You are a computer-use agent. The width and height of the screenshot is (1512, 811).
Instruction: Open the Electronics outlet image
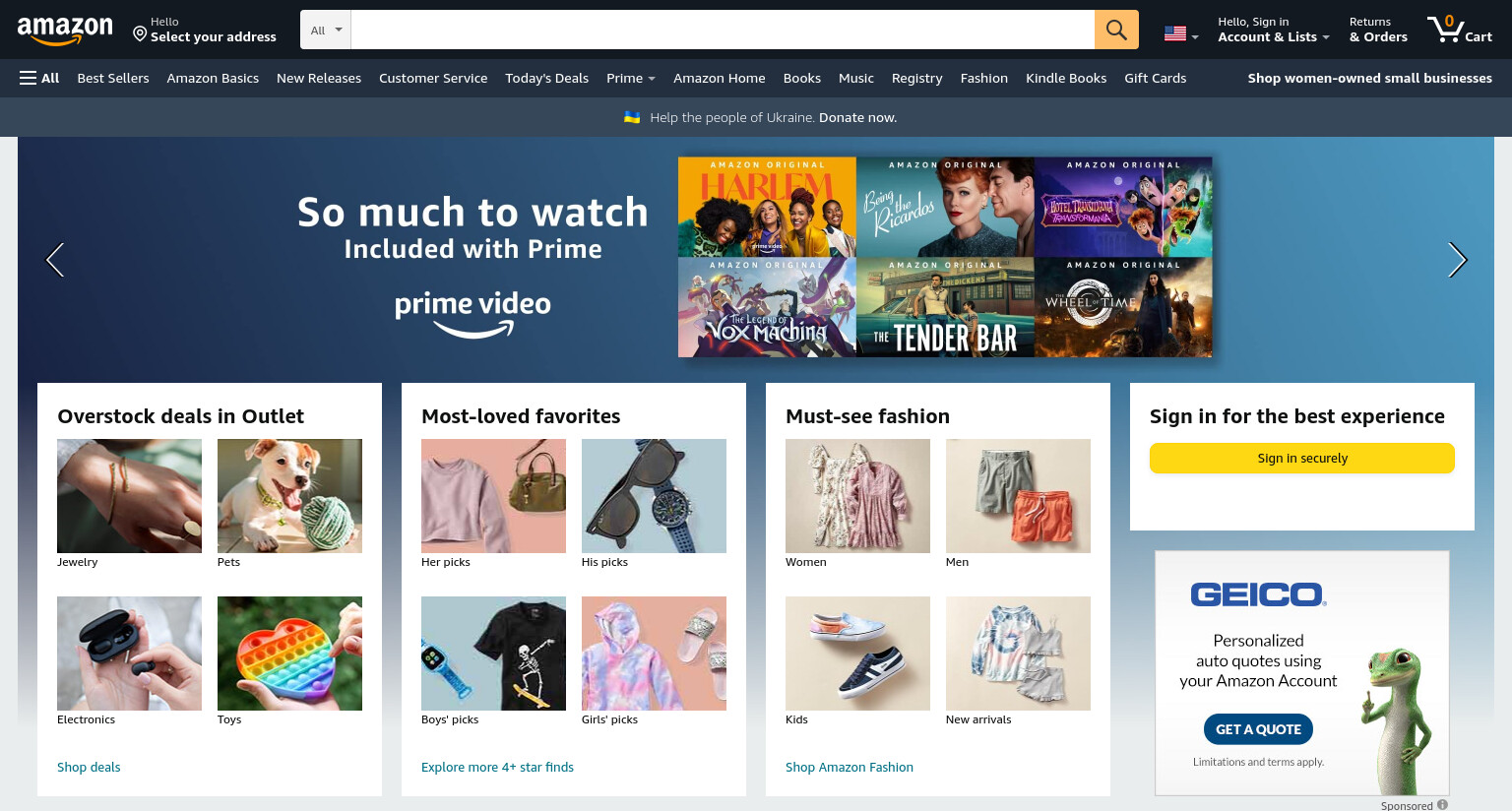click(129, 654)
